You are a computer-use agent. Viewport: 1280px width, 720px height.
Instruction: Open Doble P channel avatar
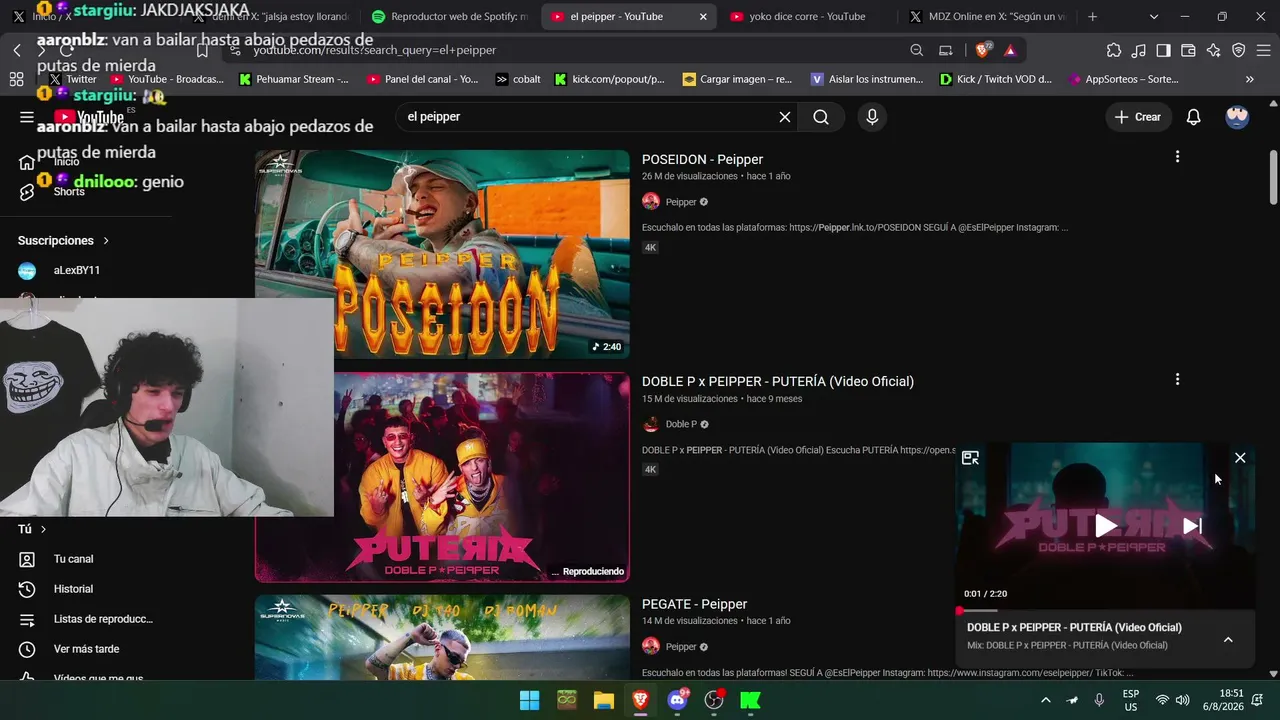tap(651, 424)
